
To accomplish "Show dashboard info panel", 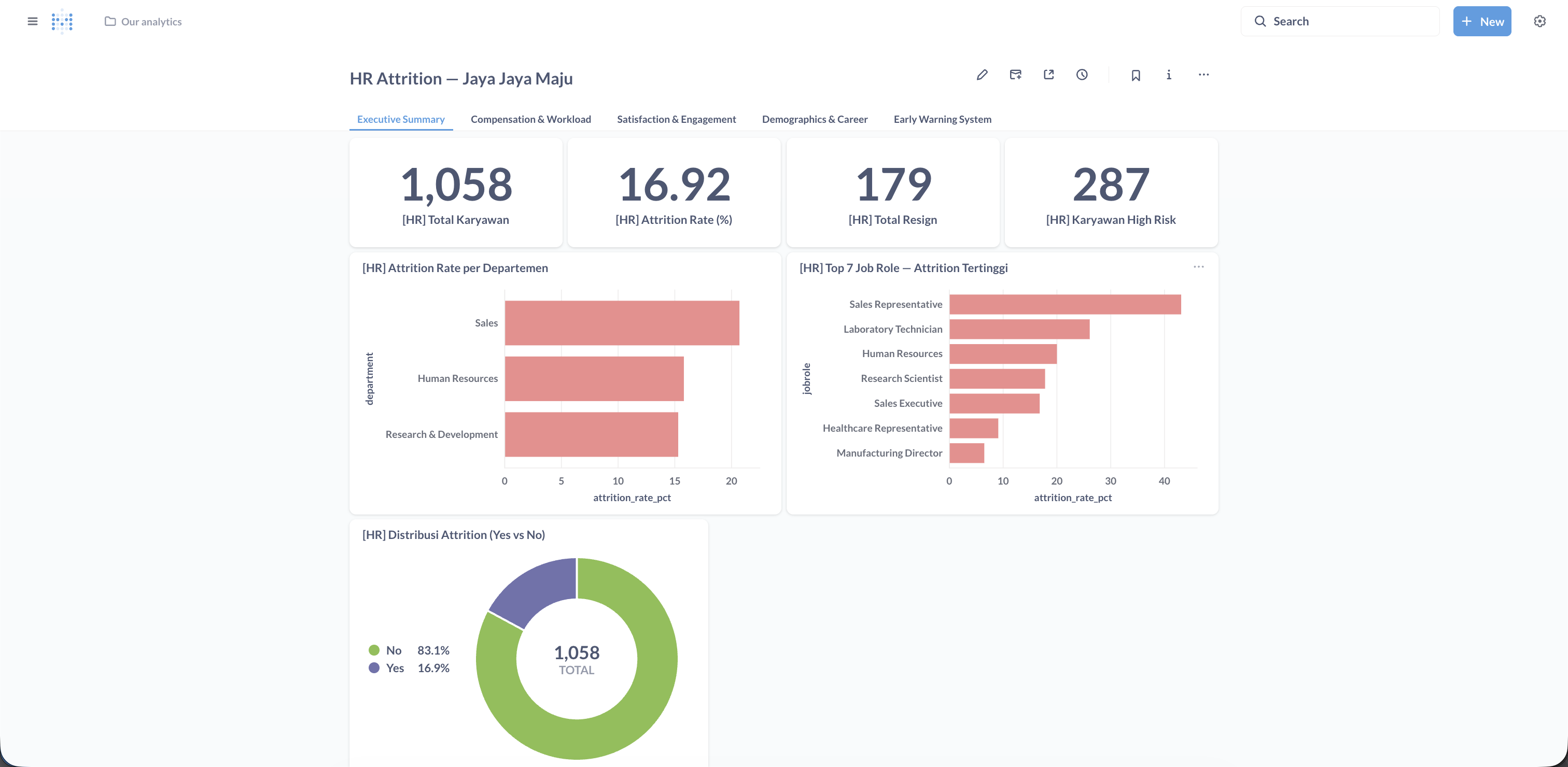I will (x=1169, y=75).
